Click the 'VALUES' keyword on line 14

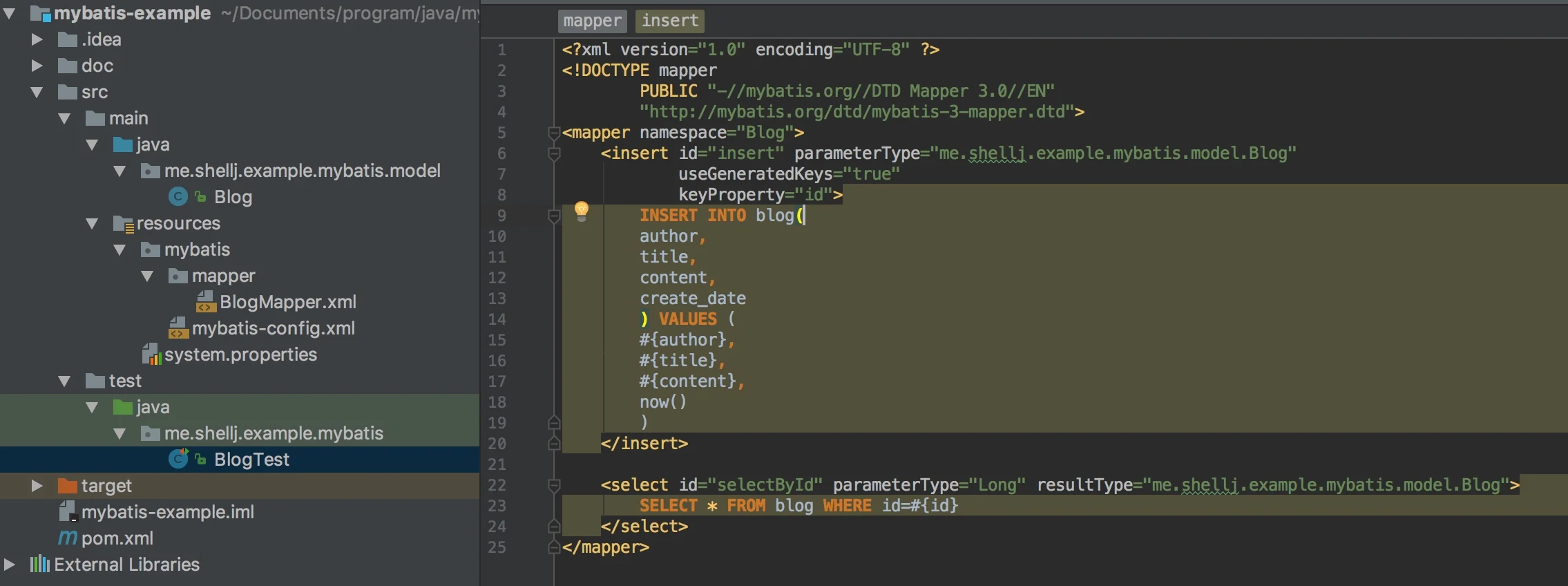(x=688, y=319)
